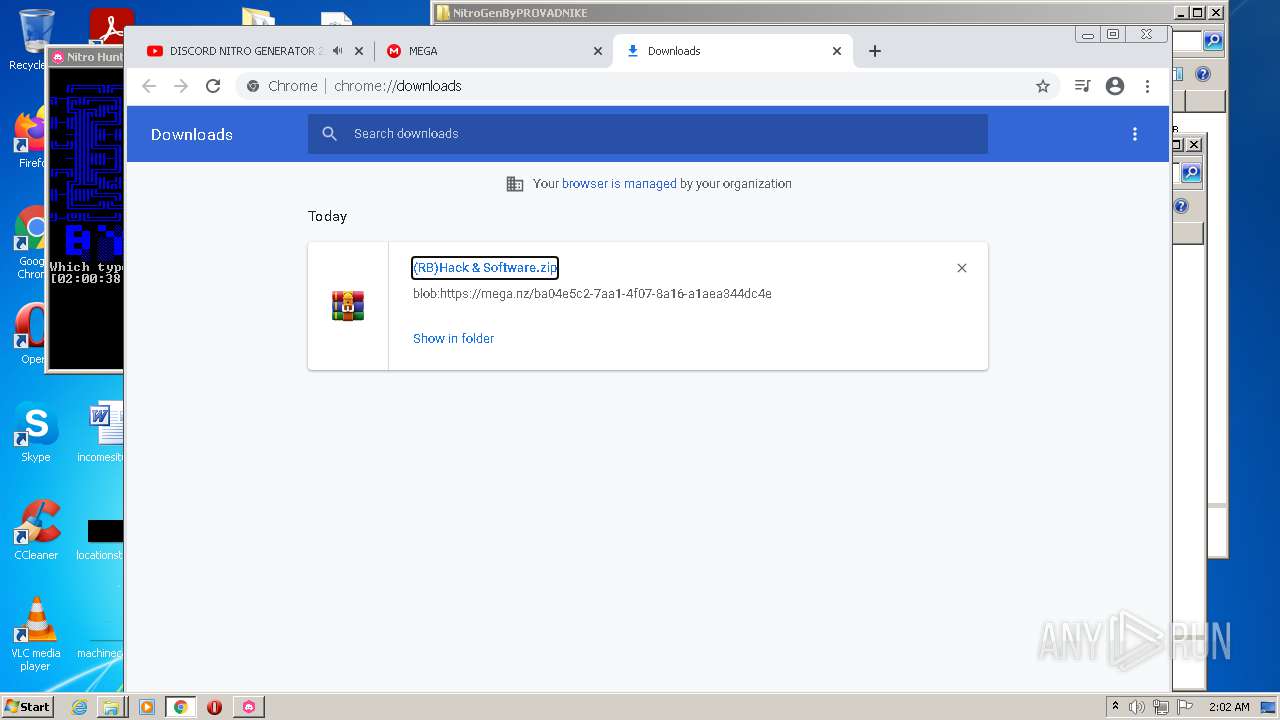Screen dimensions: 1280x720
Task: Select the Chrome taskbar button
Action: click(x=180, y=707)
